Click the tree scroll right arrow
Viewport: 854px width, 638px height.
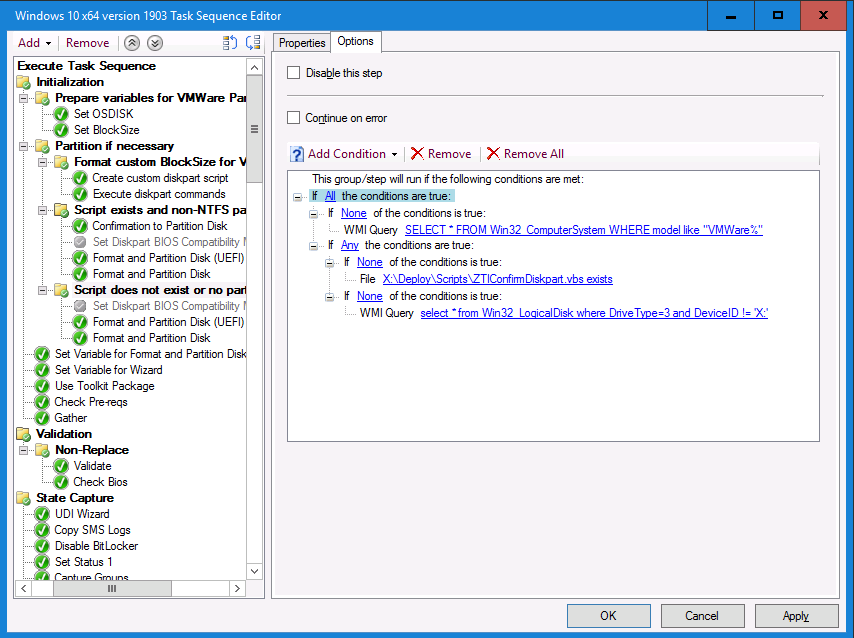237,588
